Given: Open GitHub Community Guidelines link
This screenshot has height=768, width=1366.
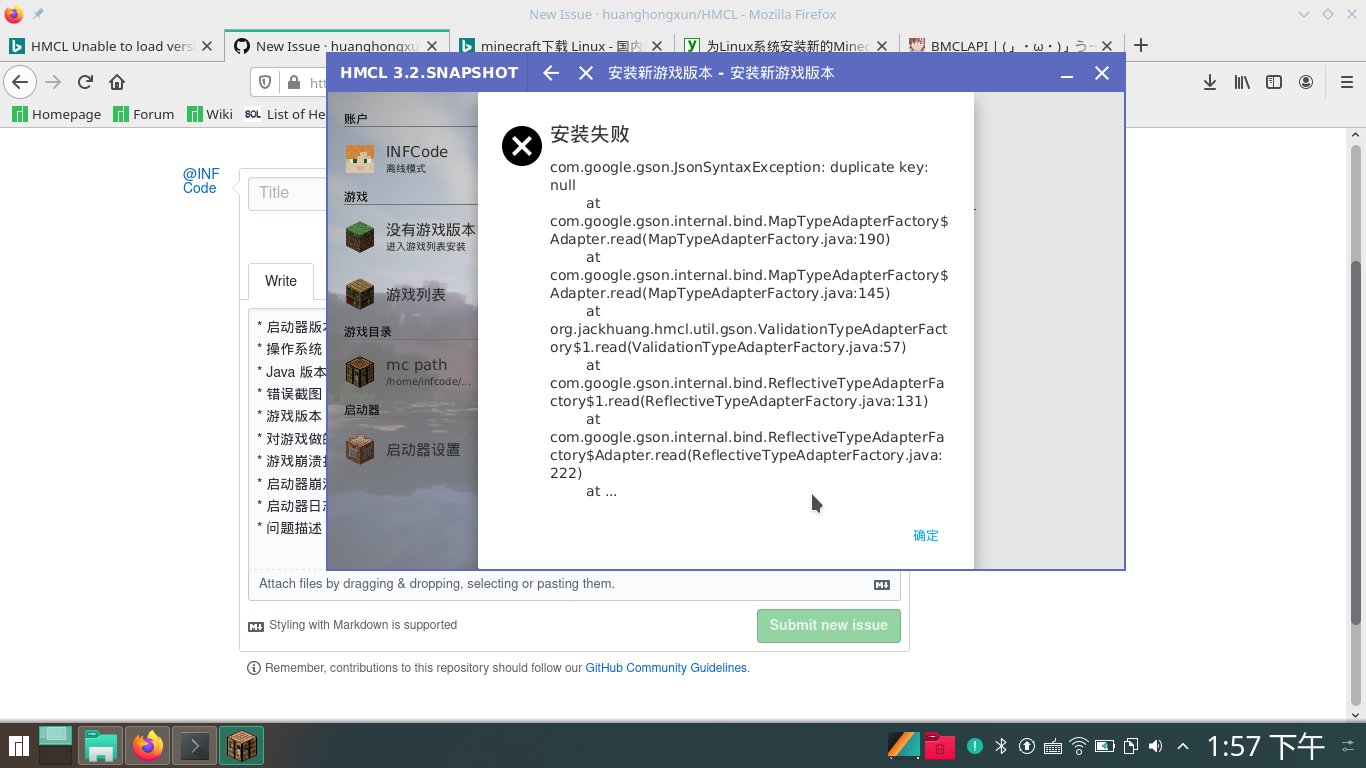Looking at the screenshot, I should [x=666, y=668].
